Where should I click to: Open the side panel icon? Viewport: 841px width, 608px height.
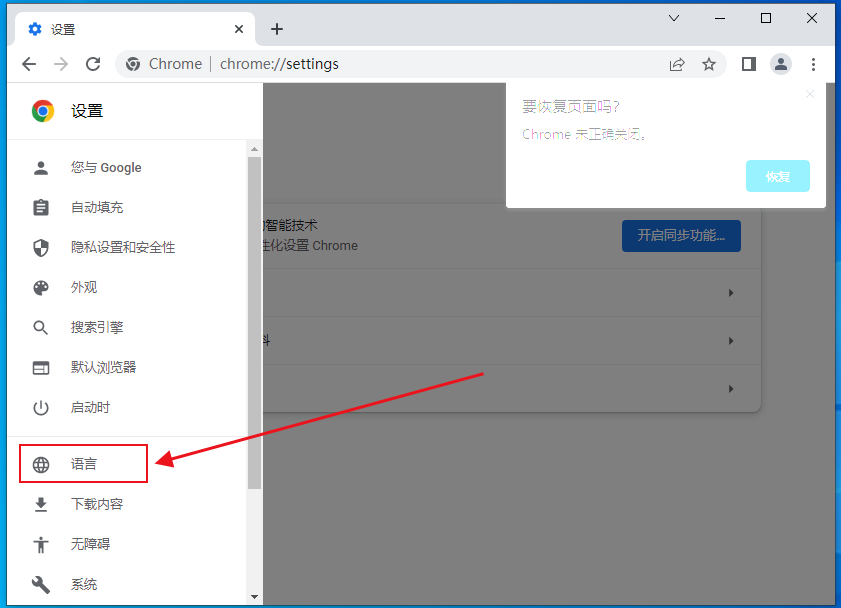coord(749,64)
